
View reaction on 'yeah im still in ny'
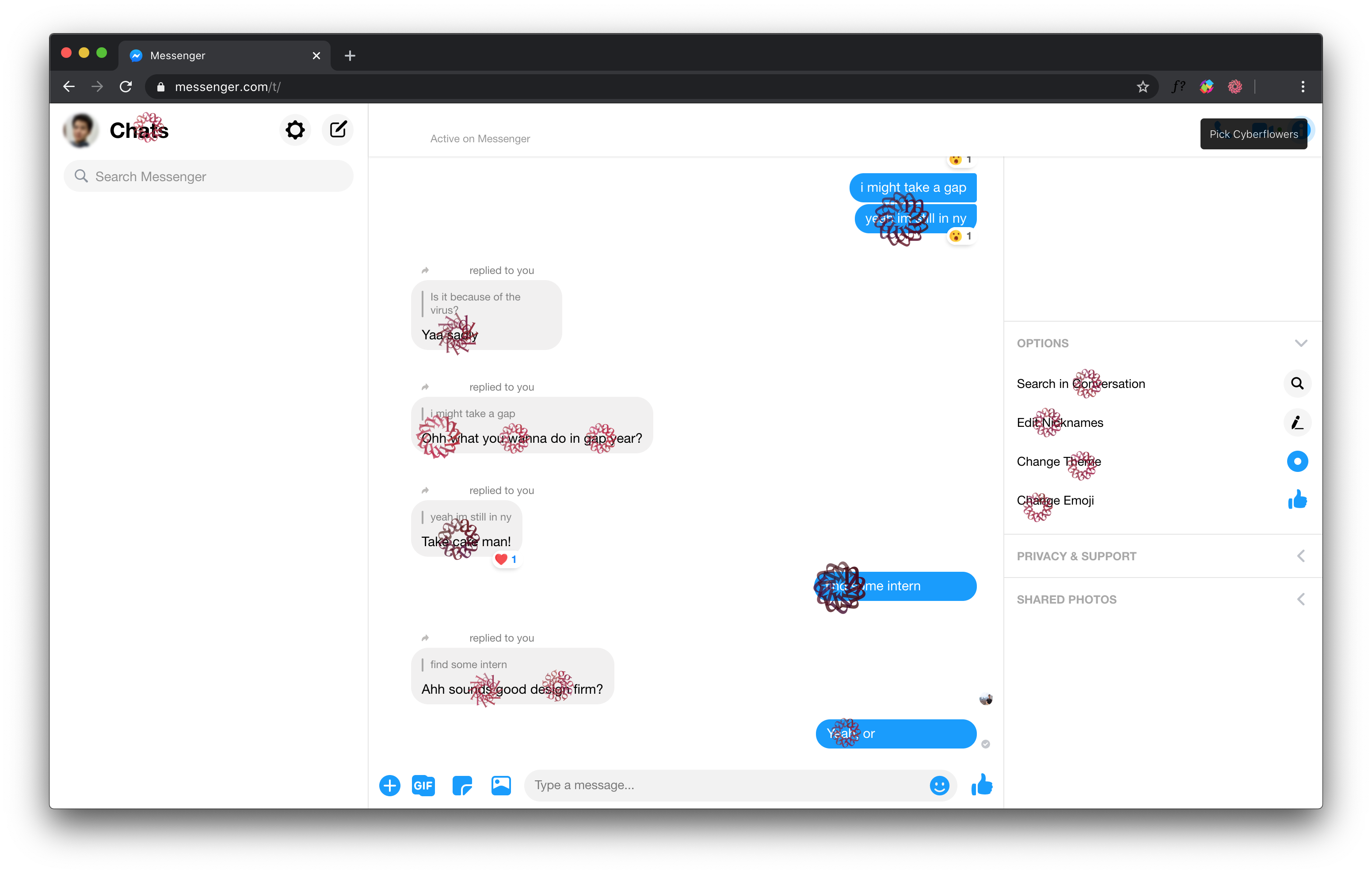pos(961,236)
